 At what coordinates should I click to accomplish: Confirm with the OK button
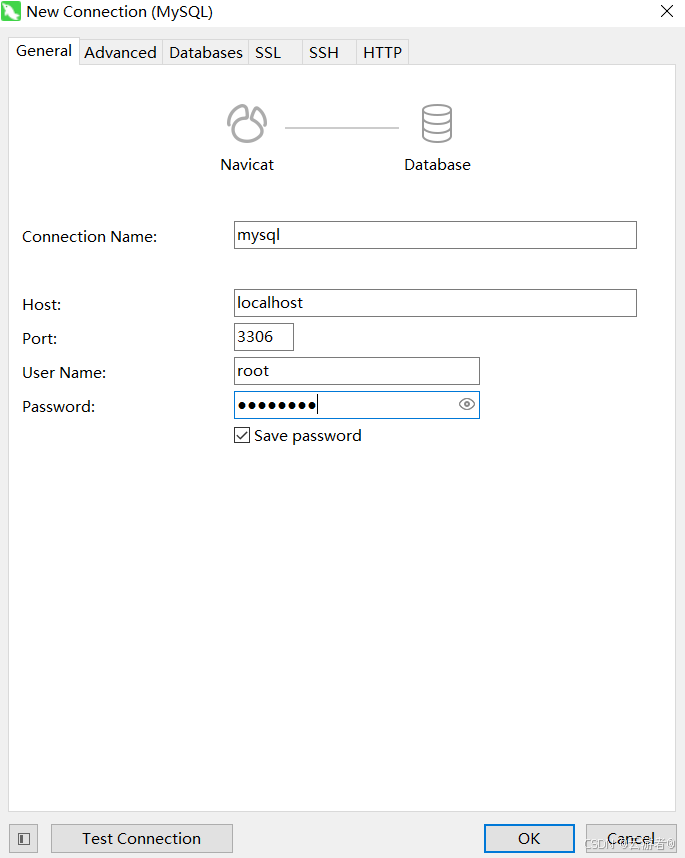pos(529,838)
